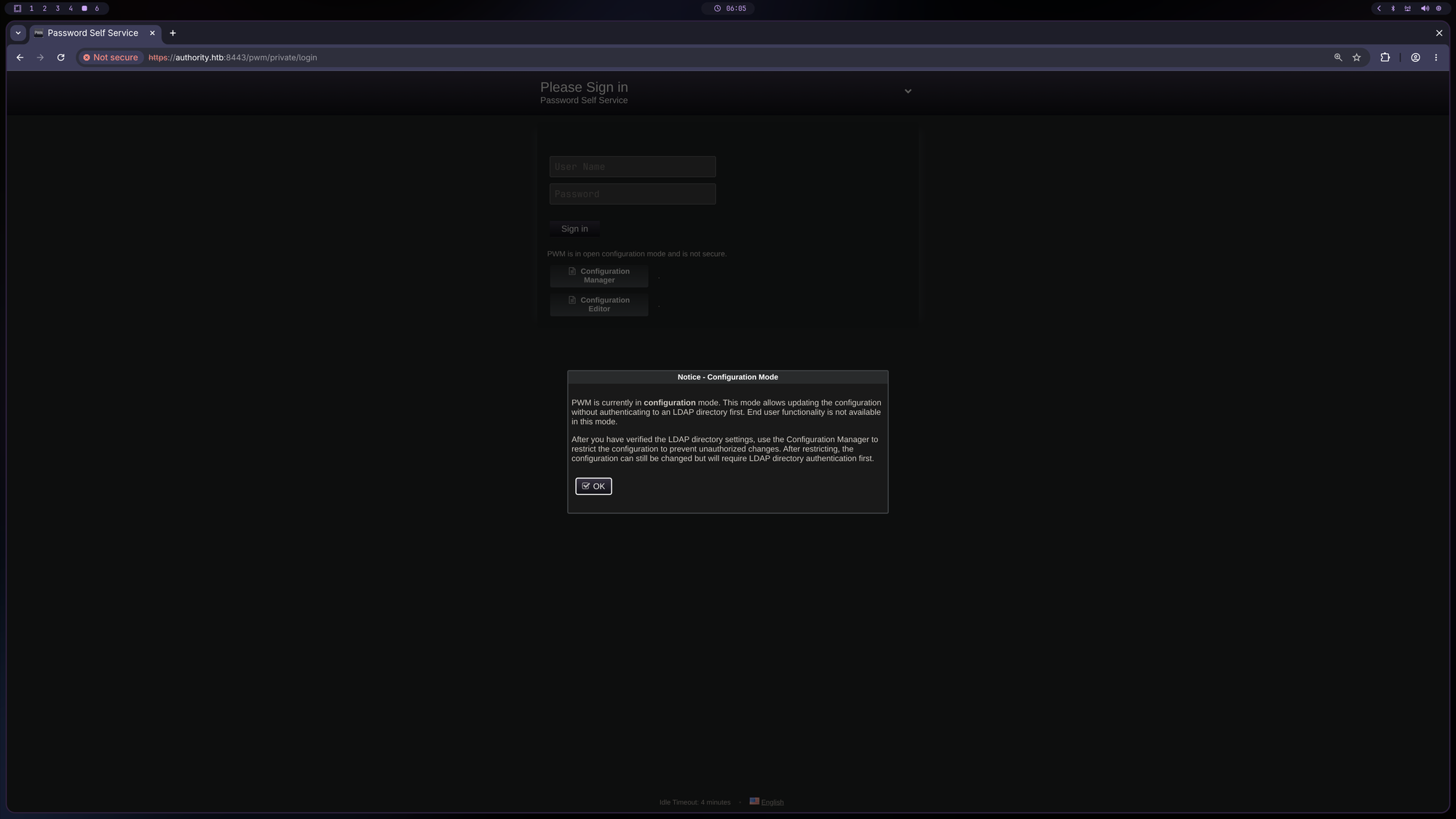Image resolution: width=1456 pixels, height=819 pixels.
Task: Click the Notice - Configuration Mode title bar
Action: [728, 377]
